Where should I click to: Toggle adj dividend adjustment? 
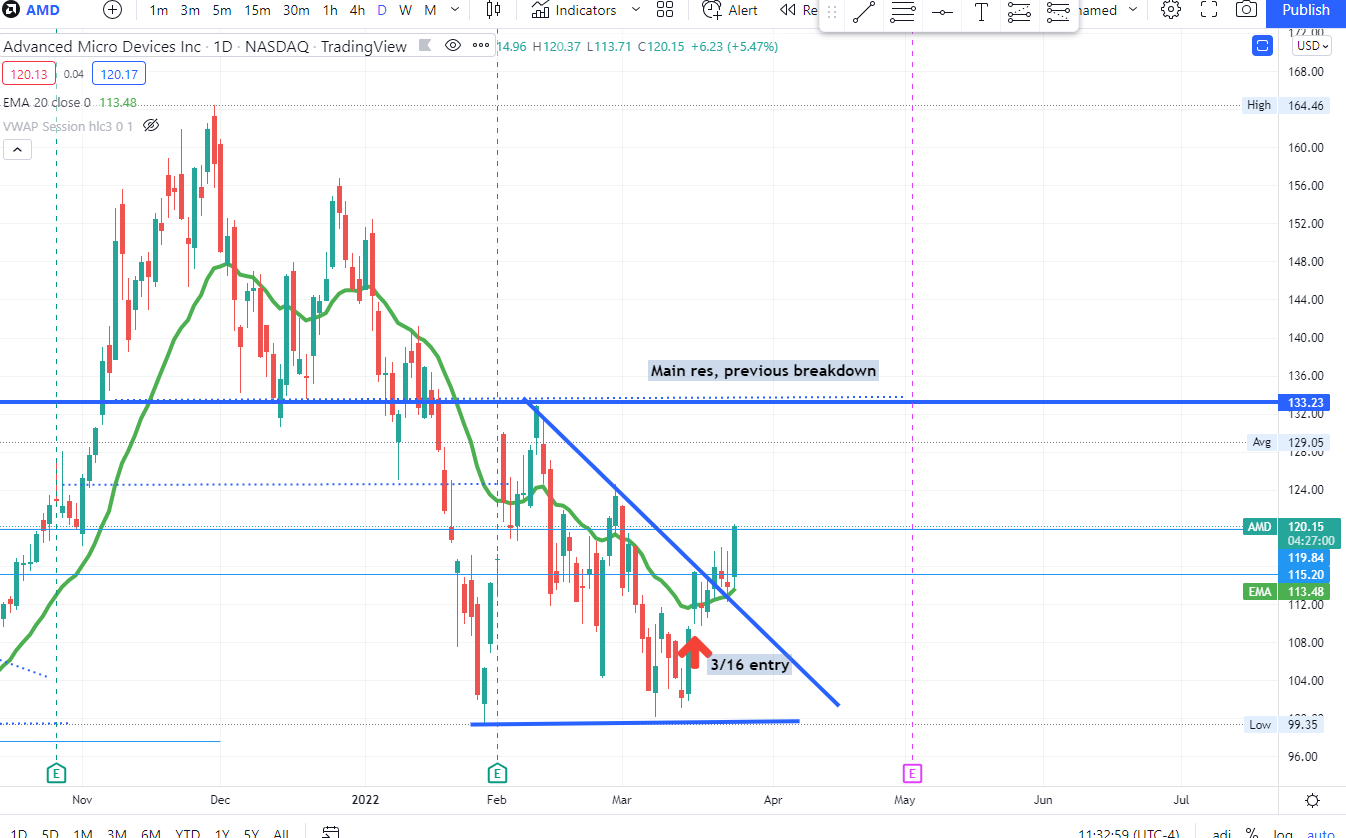1222,833
